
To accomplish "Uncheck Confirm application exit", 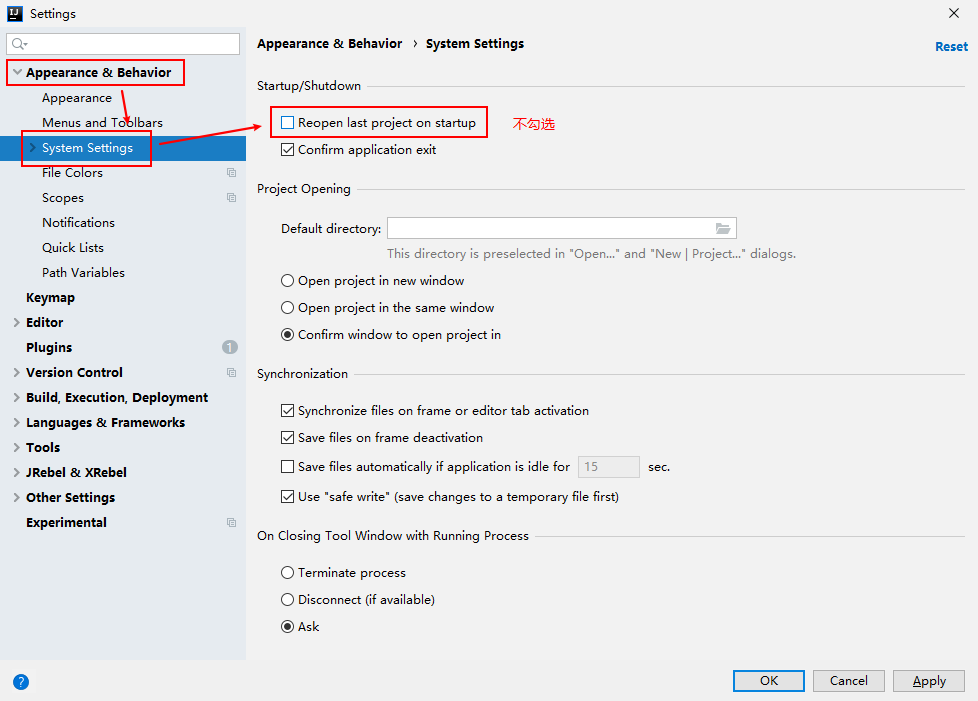I will (288, 150).
